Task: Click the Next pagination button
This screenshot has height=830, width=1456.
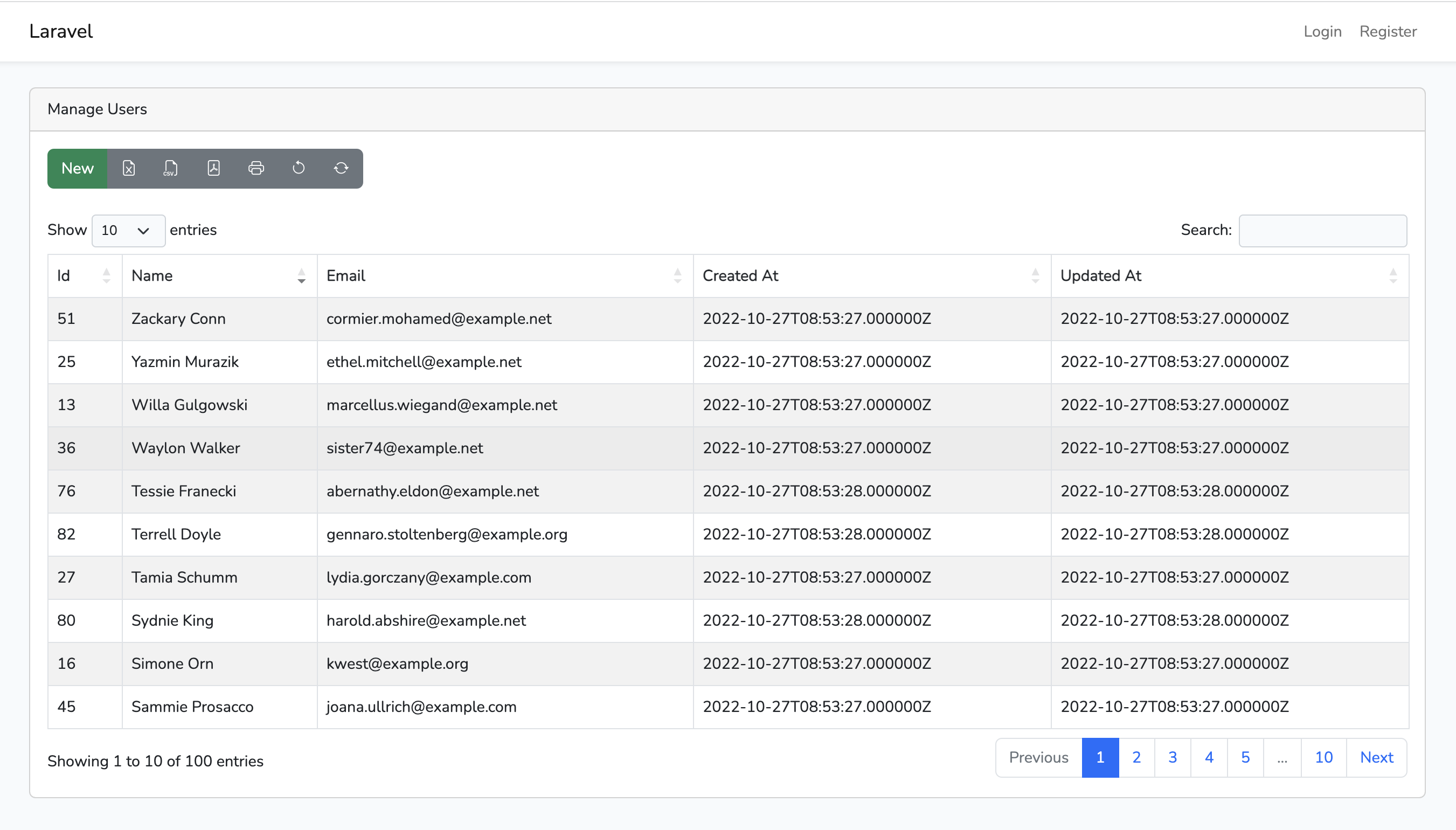Action: (x=1376, y=757)
